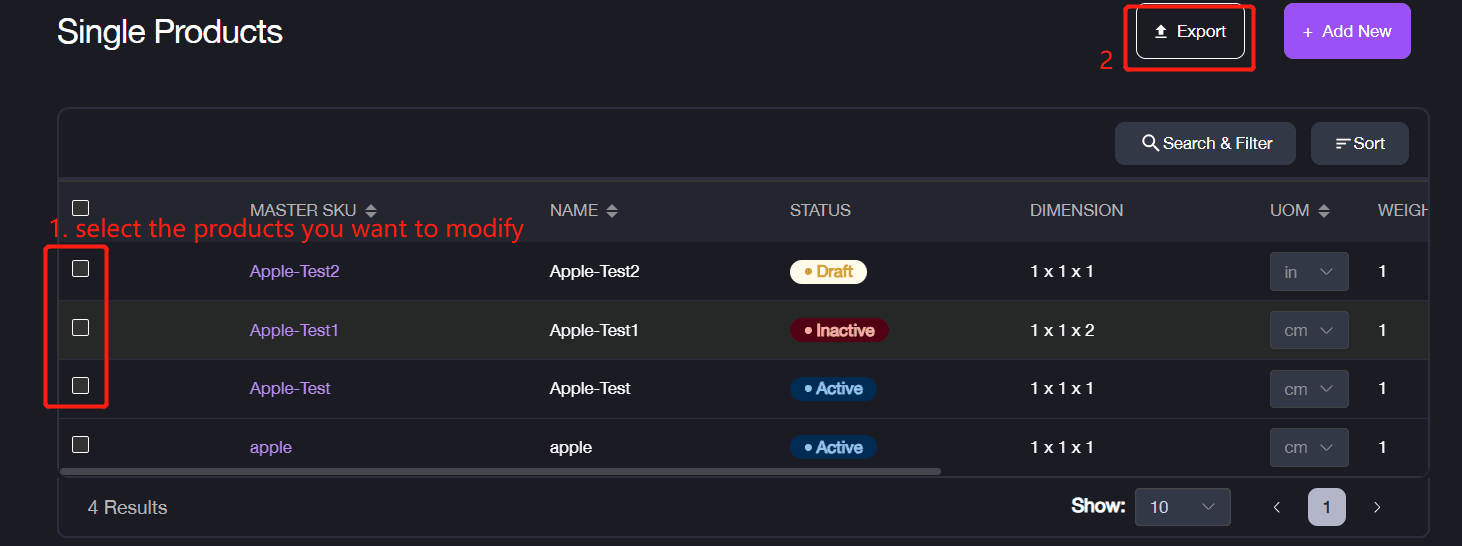Go to previous page arrow
The width and height of the screenshot is (1462, 546).
pyautogui.click(x=1277, y=507)
